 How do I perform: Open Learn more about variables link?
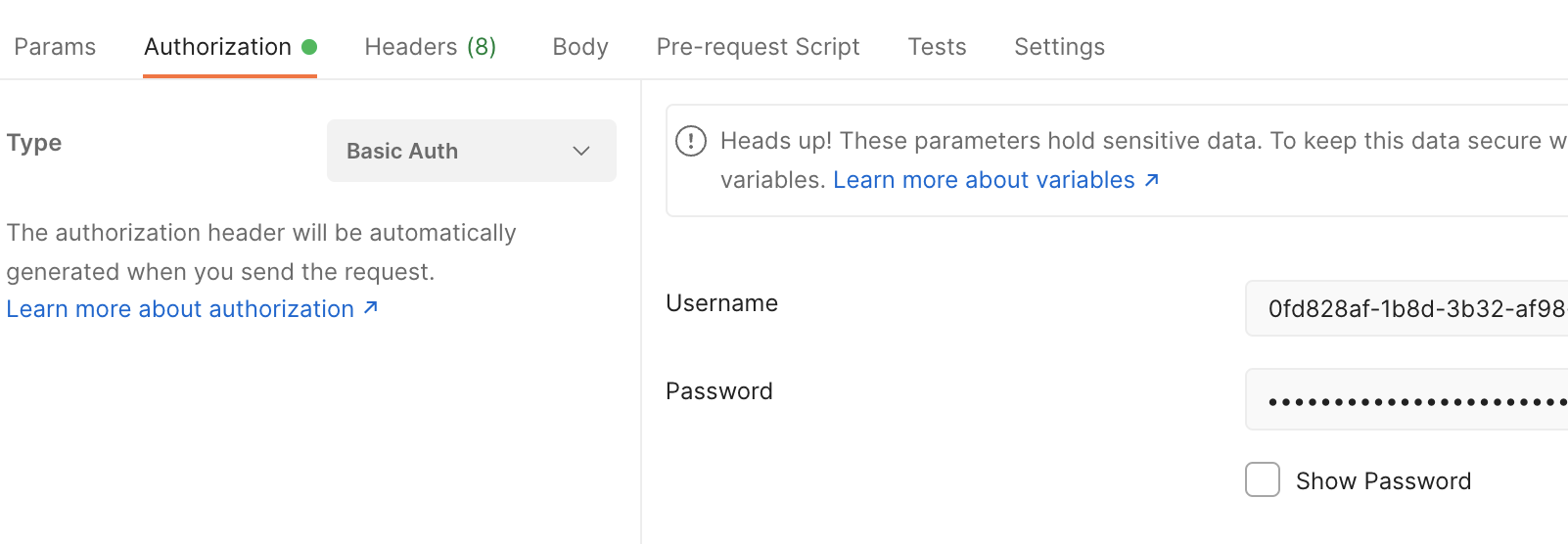coord(984,180)
